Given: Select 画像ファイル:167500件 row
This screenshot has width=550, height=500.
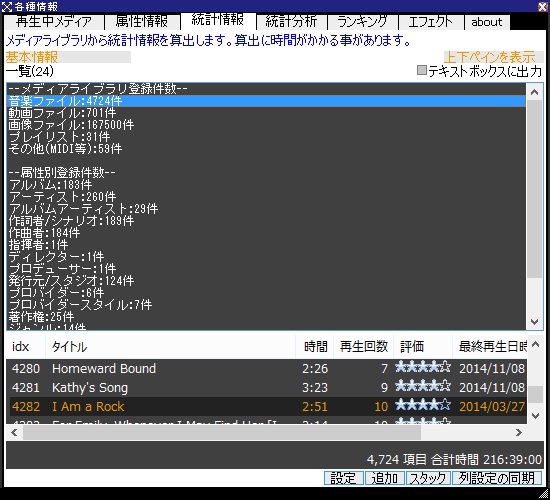Looking at the screenshot, I should 266,125.
